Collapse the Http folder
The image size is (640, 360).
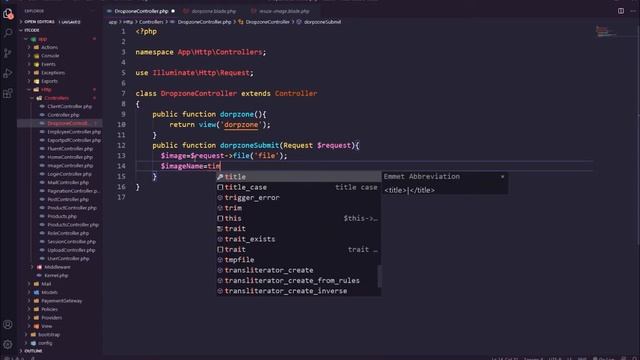tap(29, 89)
